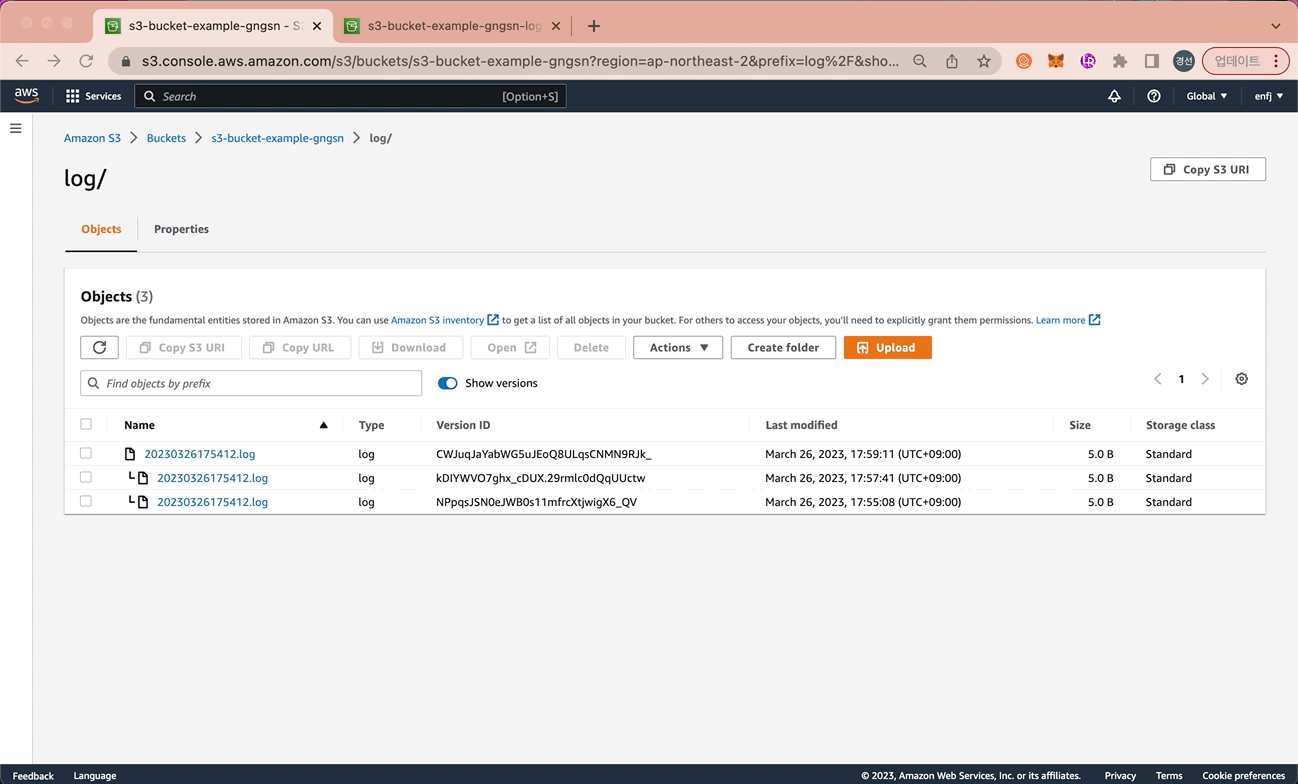Switch to s3-bucket-example-gngsn-log browser tab
The image size is (1298, 784).
point(454,26)
